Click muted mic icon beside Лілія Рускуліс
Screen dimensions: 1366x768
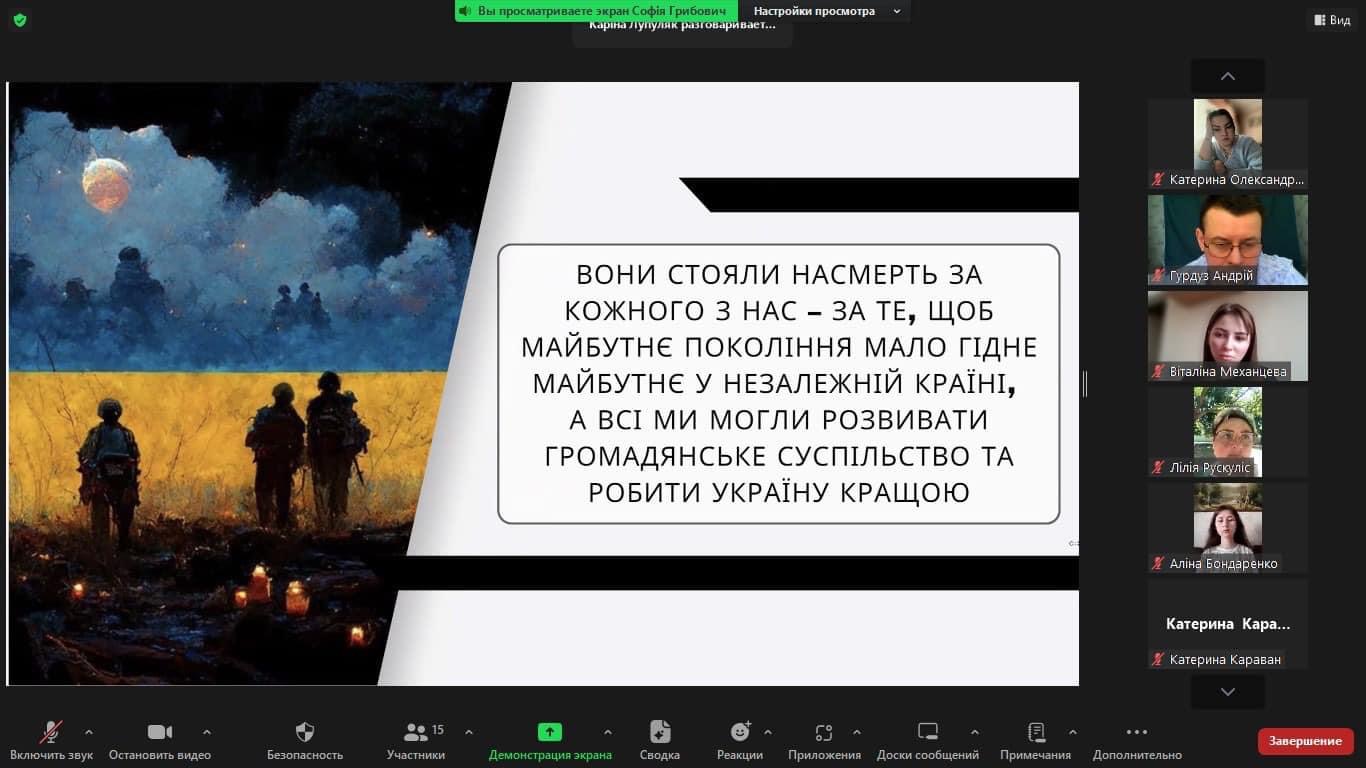1158,468
